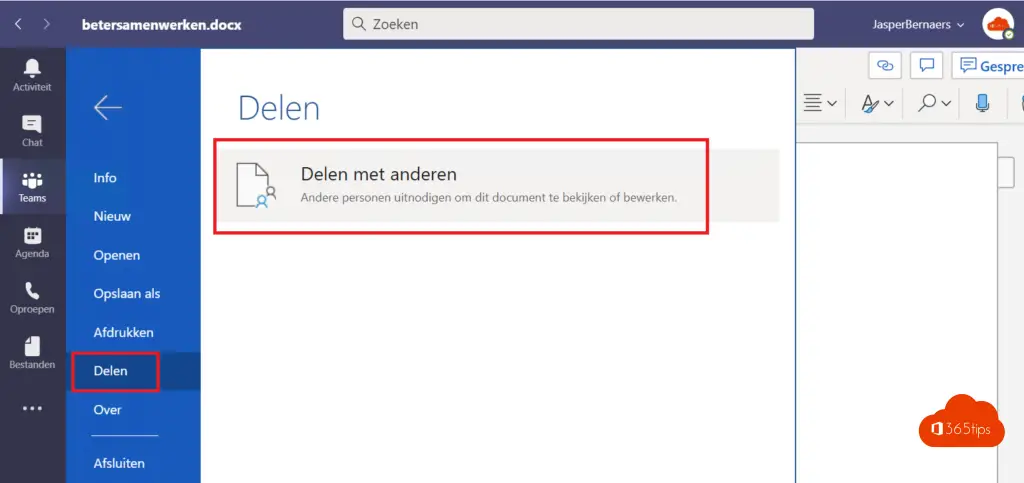This screenshot has height=483, width=1024.
Task: Expand the alignment options arrow
Action: pos(831,103)
